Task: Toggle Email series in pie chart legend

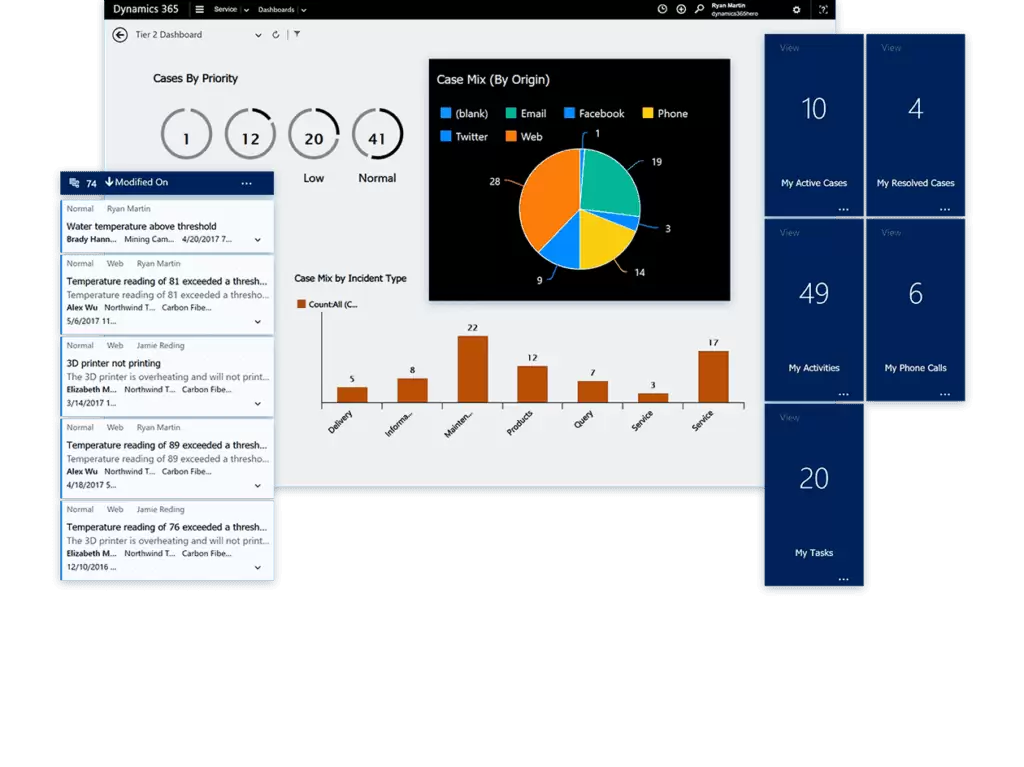Action: click(x=526, y=114)
